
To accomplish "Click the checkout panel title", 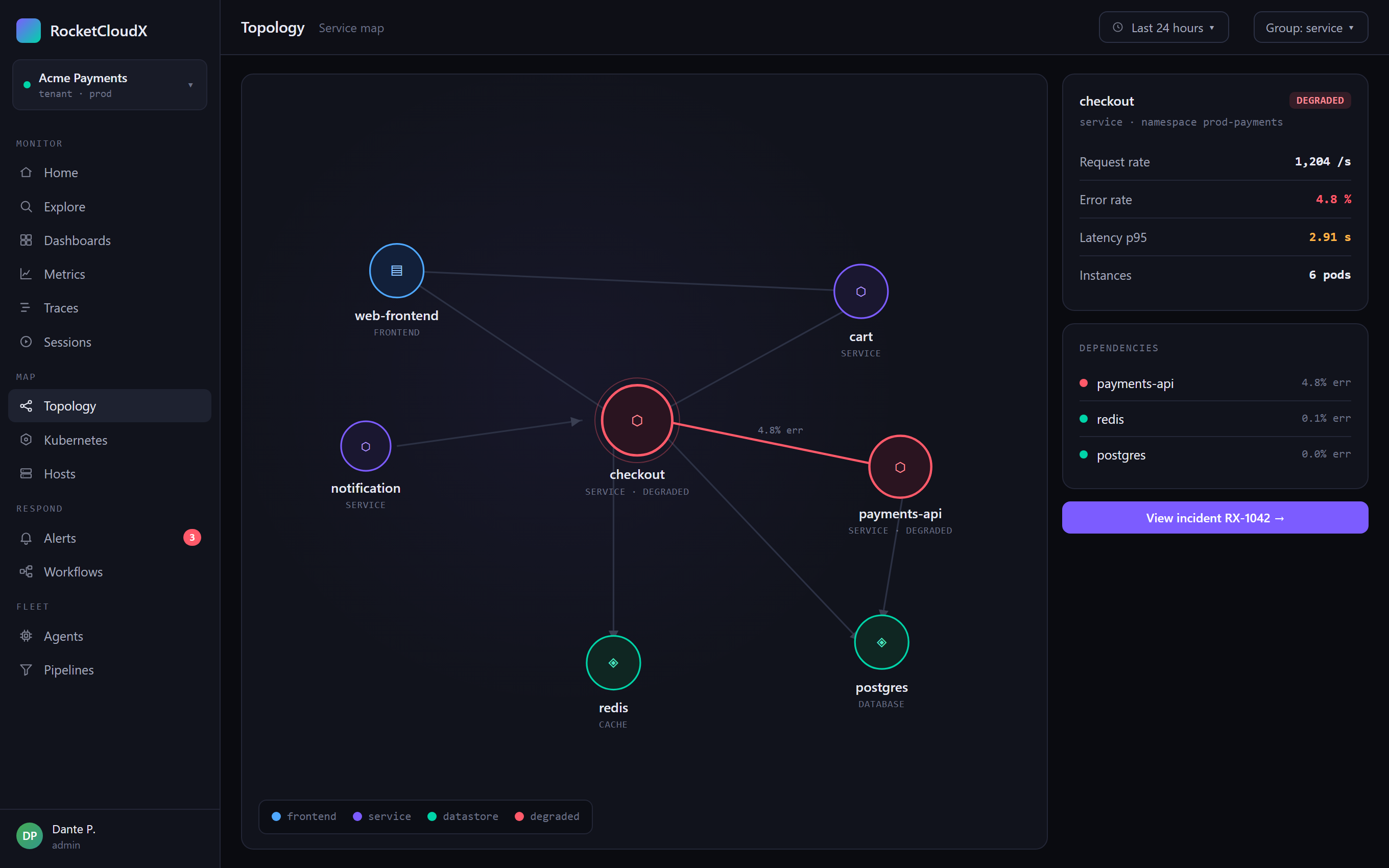I will coord(1106,101).
